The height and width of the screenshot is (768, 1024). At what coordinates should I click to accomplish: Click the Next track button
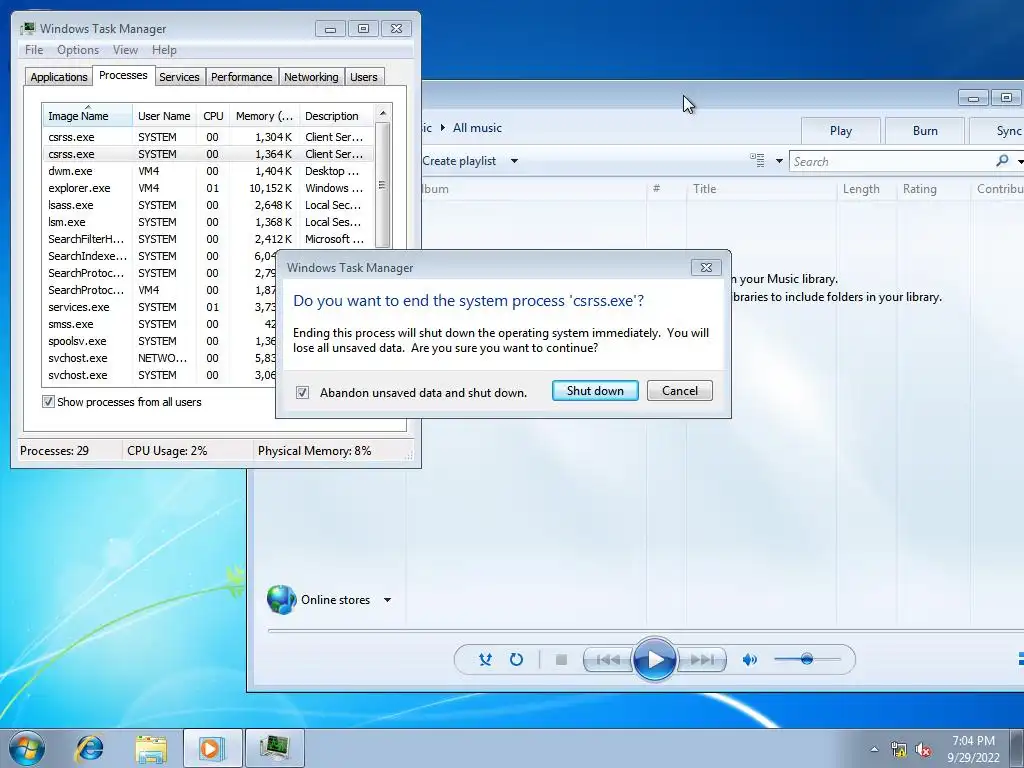703,660
